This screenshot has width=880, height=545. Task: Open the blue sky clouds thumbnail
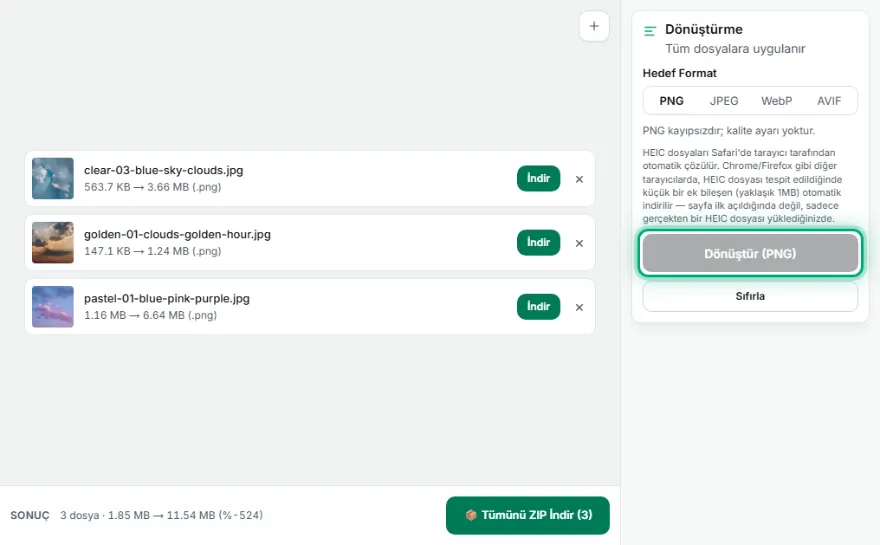point(53,178)
